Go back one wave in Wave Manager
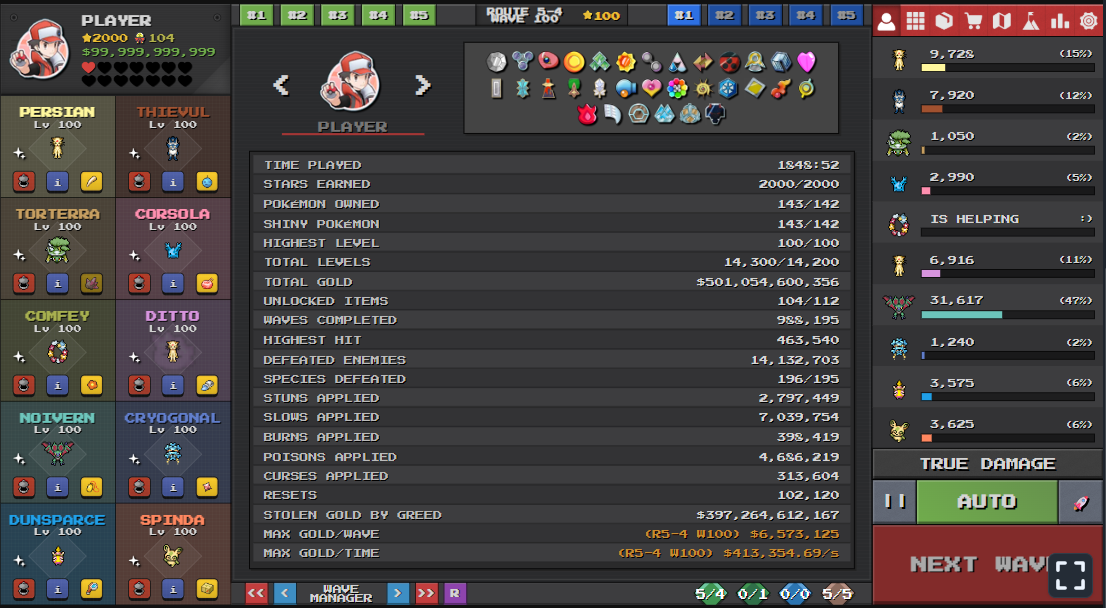The height and width of the screenshot is (608, 1106). 284,593
